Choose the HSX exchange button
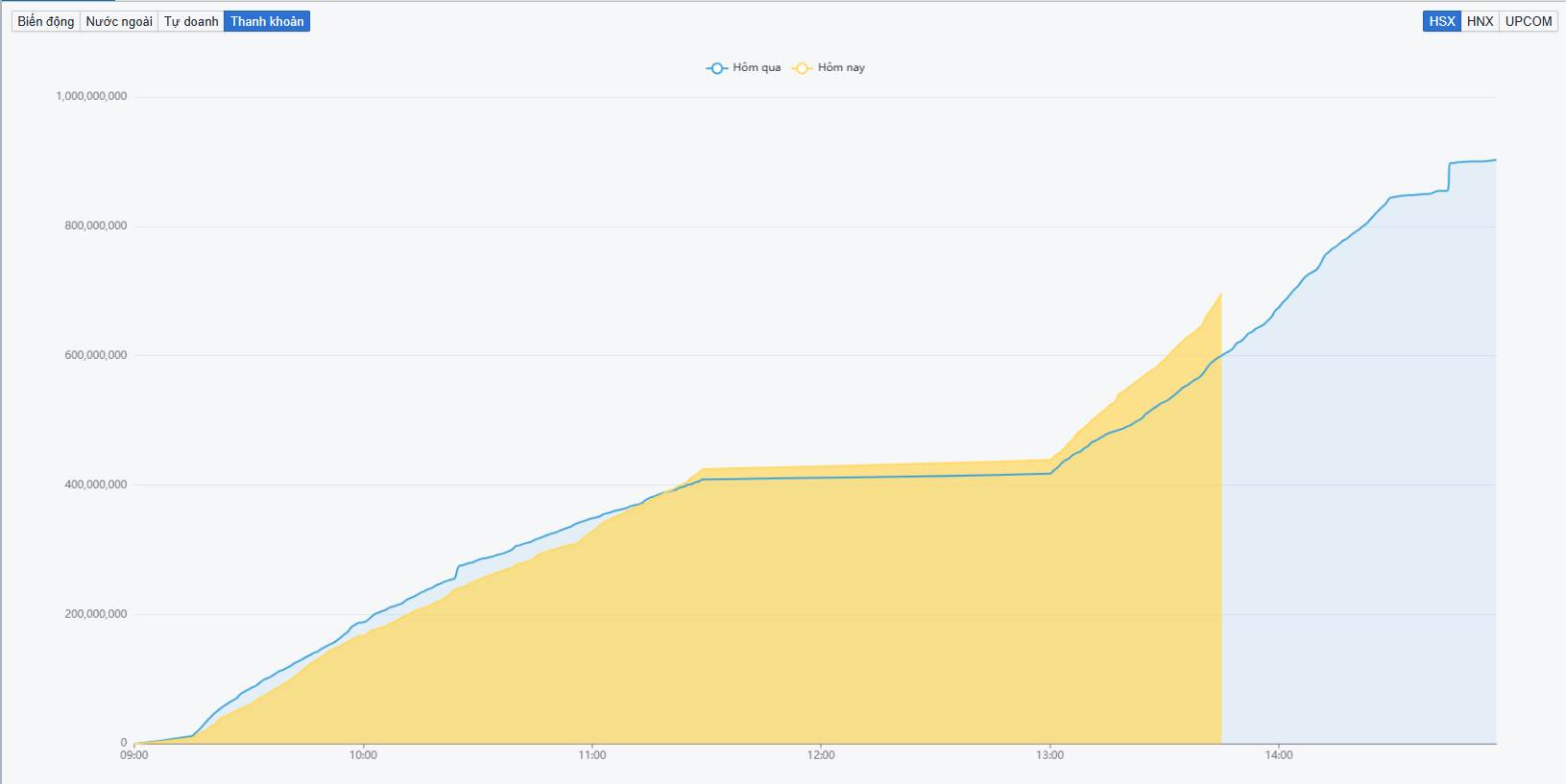The height and width of the screenshot is (784, 1566). pos(1441,21)
